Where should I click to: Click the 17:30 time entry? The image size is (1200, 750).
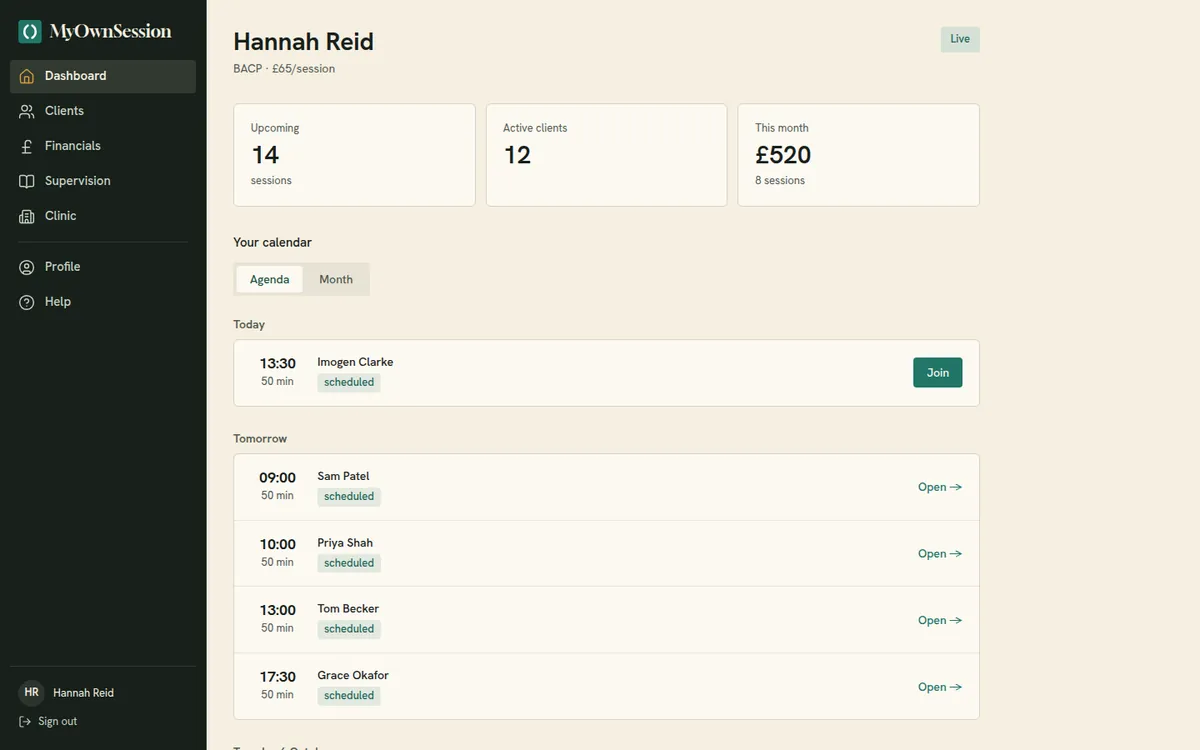tap(278, 678)
